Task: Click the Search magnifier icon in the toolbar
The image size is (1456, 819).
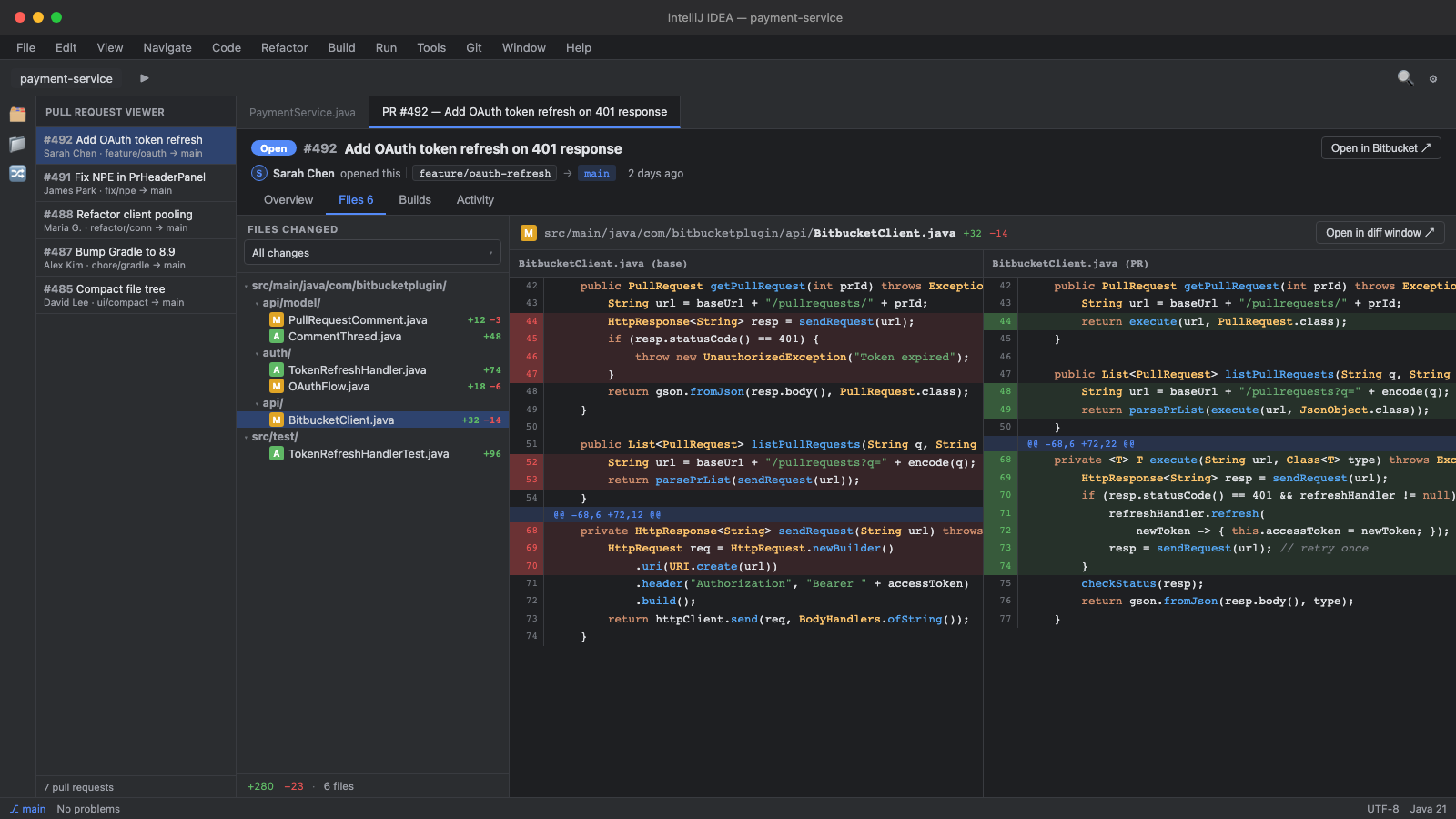Action: tap(1405, 78)
